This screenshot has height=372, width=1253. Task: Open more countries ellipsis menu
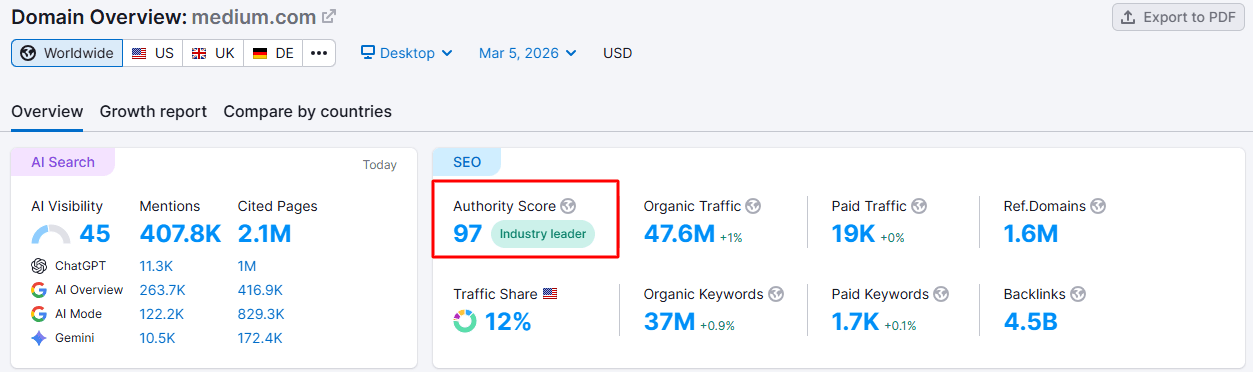[x=319, y=53]
